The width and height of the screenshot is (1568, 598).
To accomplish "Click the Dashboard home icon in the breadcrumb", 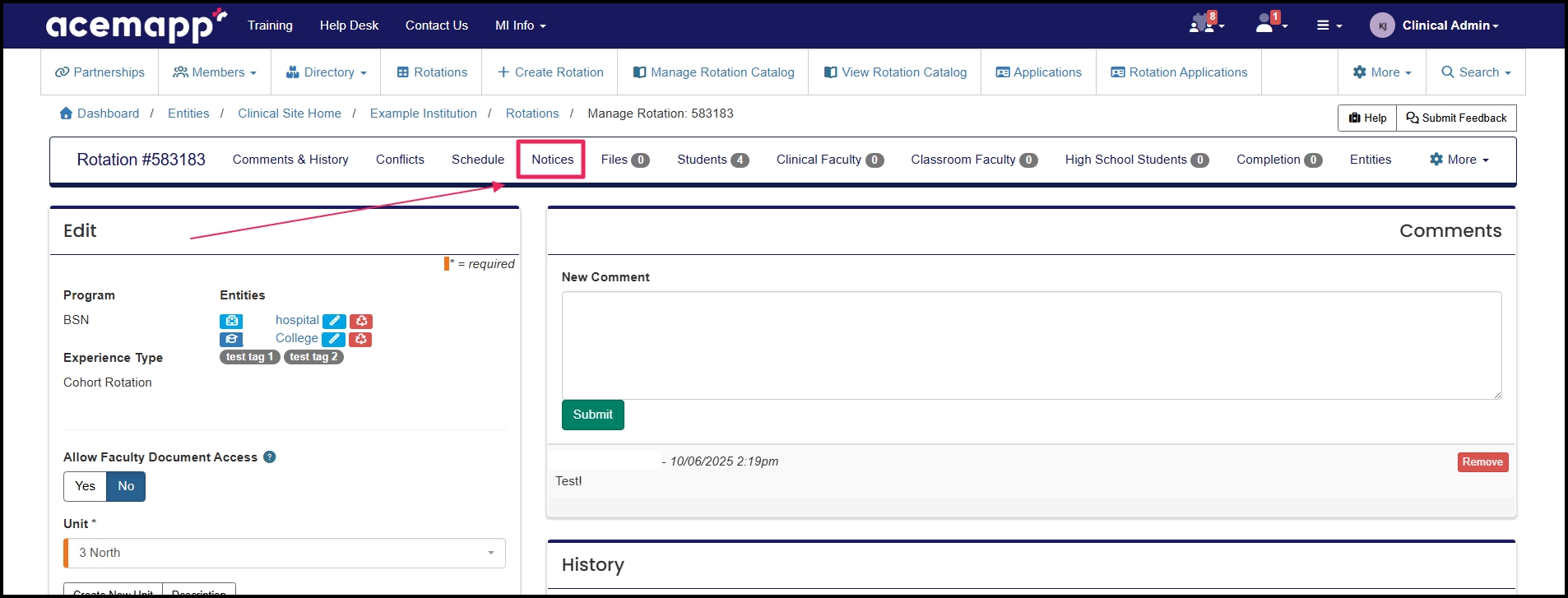I will point(66,114).
